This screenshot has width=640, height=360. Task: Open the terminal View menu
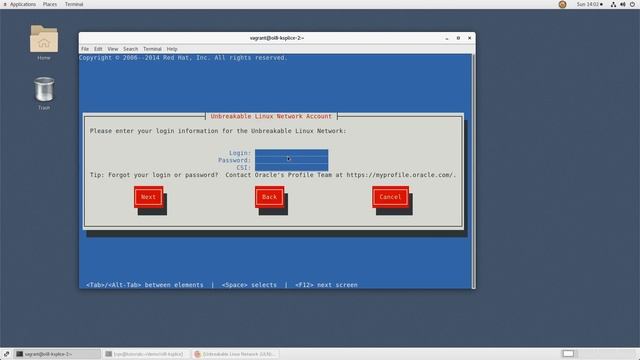pos(113,49)
